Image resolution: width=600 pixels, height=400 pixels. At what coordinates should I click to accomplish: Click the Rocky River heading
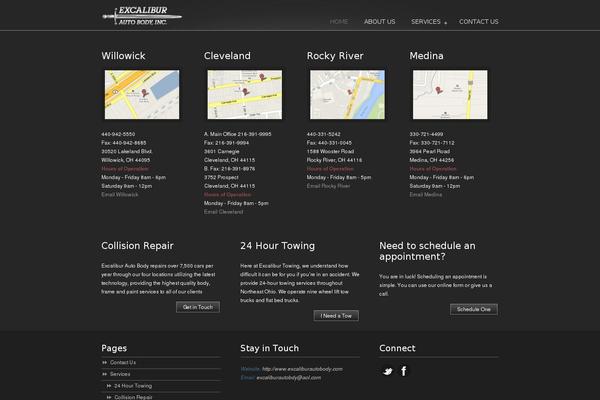(335, 56)
